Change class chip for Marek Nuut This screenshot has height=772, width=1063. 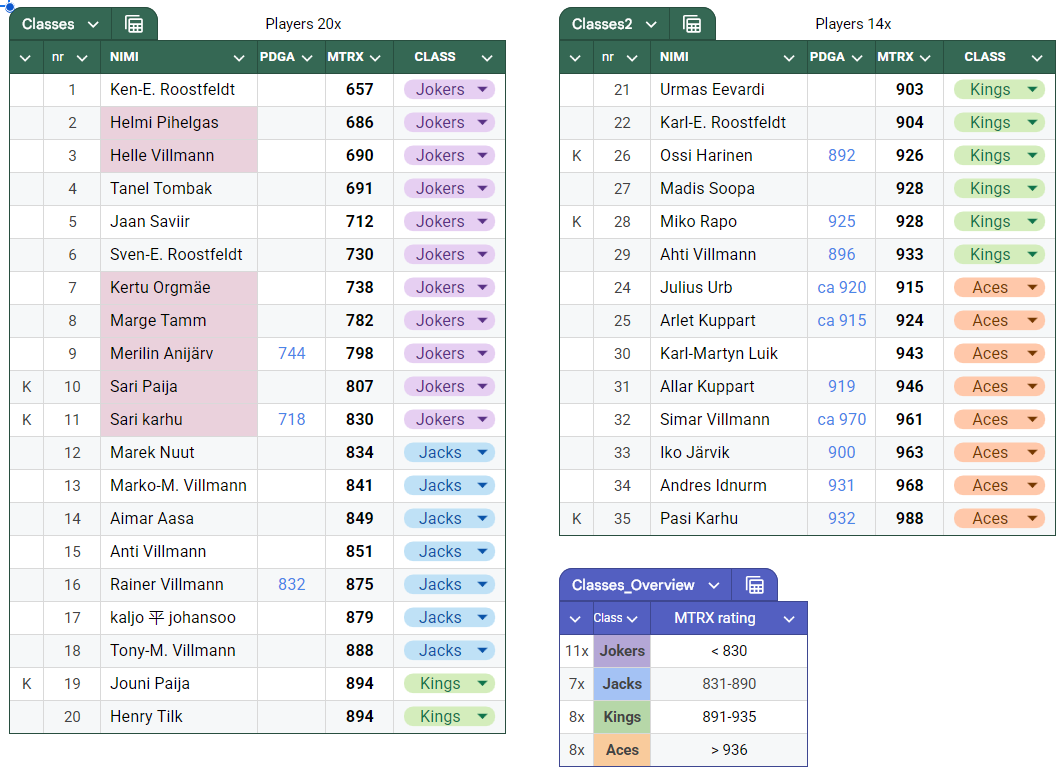click(449, 453)
